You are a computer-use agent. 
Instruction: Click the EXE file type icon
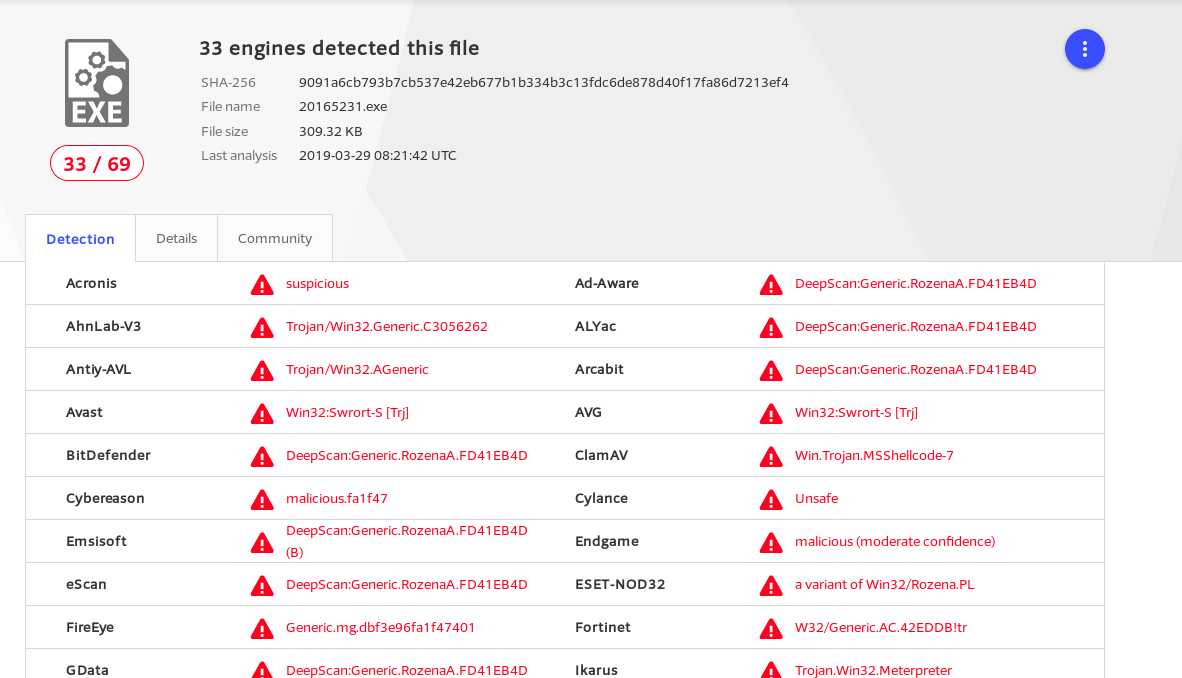point(97,83)
